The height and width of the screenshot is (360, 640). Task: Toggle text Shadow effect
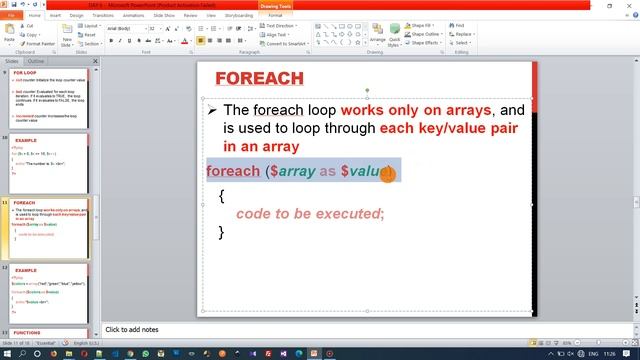coord(139,41)
